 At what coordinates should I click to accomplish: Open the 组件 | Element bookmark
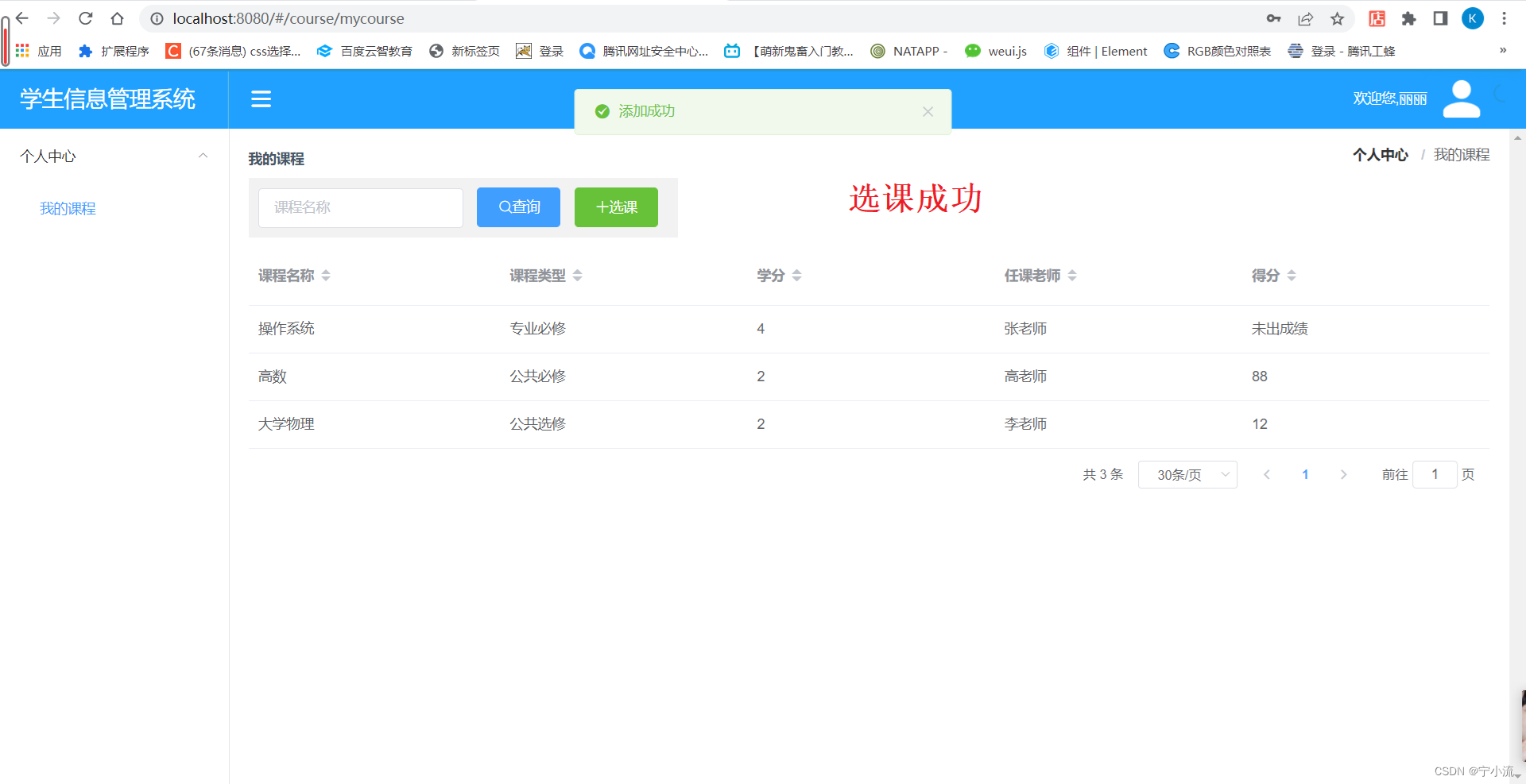[1096, 51]
